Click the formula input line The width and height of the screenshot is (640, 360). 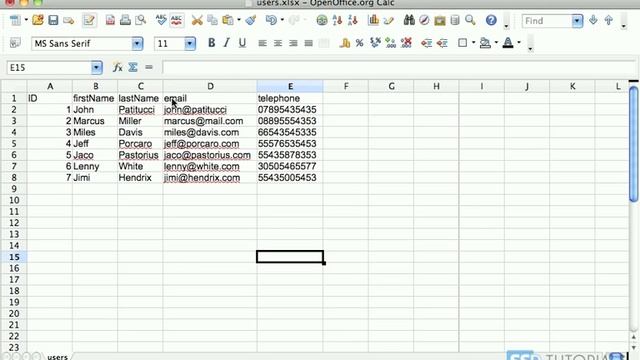[399, 67]
